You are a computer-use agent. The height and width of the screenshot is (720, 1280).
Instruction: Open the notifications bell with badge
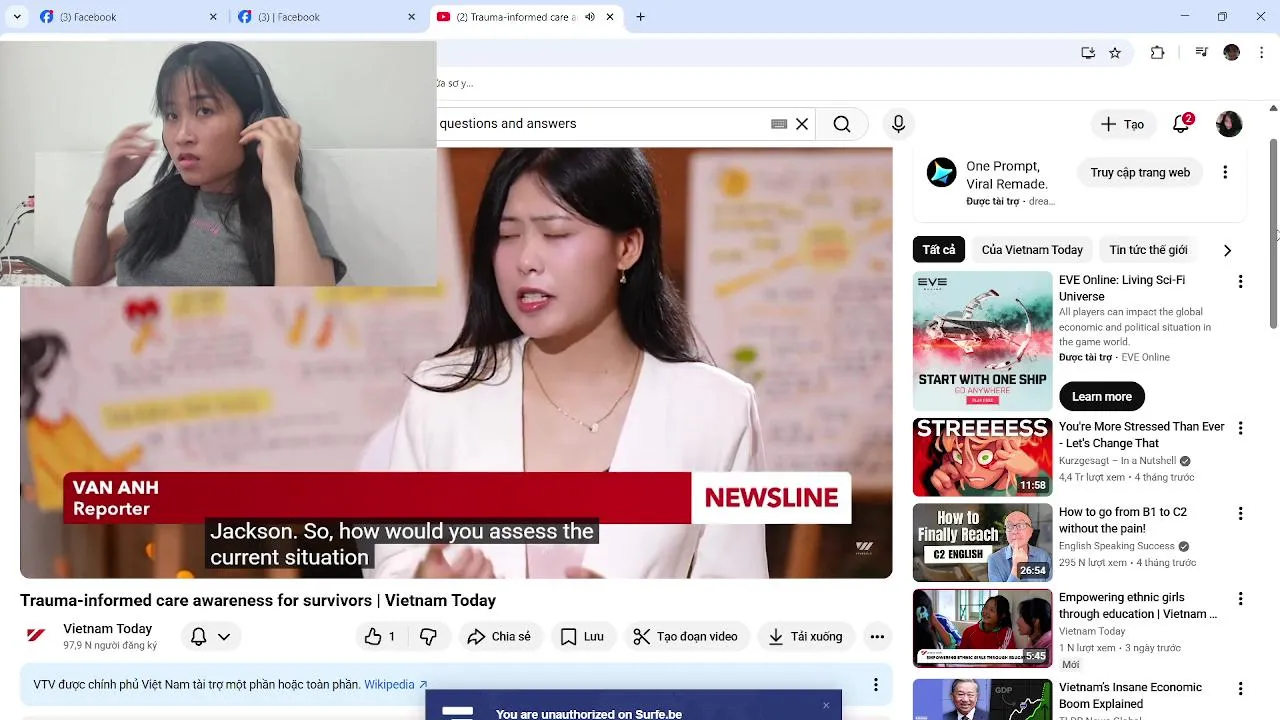coord(1181,124)
